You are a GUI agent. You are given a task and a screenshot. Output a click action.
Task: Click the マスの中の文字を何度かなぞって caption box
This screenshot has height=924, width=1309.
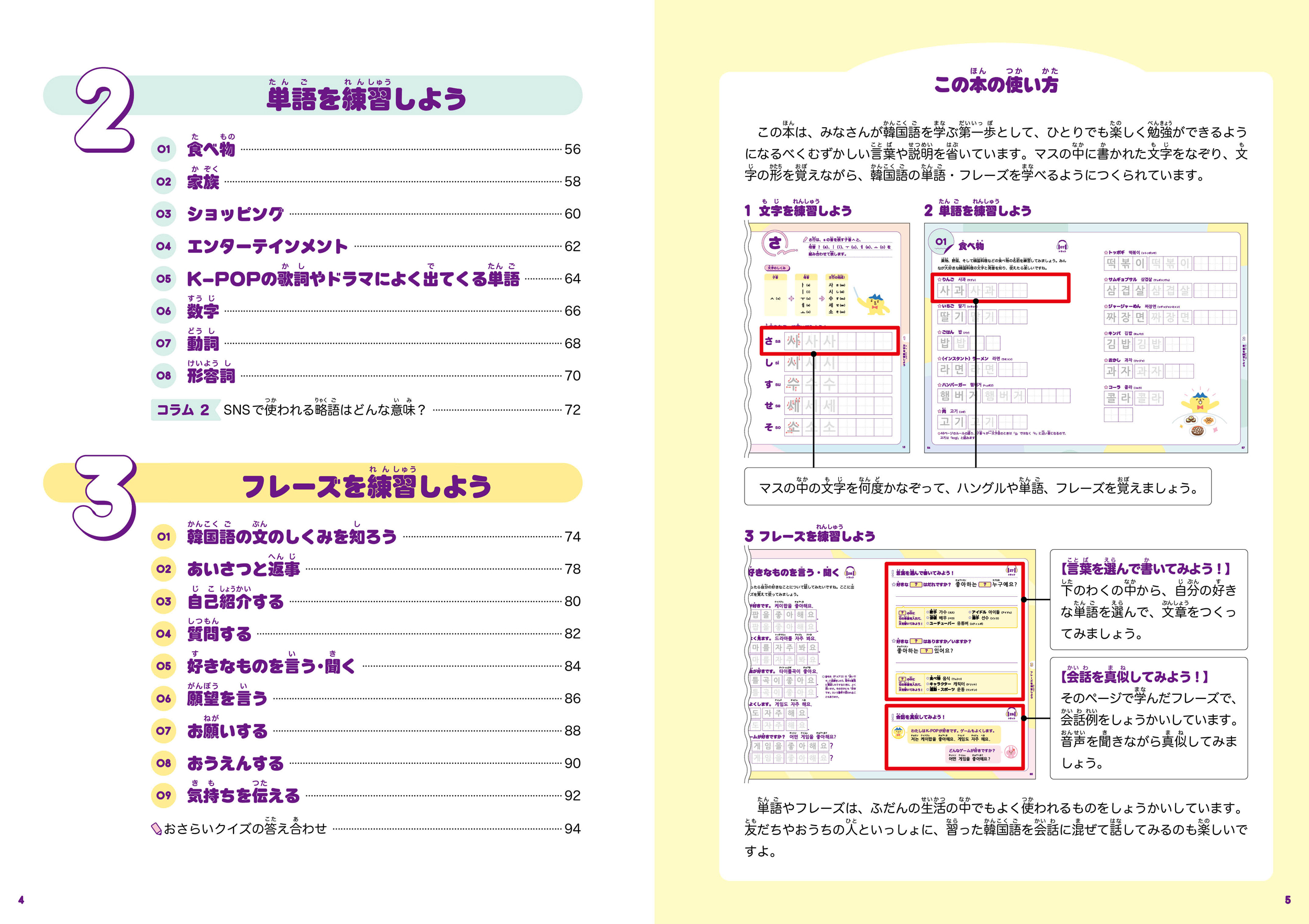click(x=978, y=486)
